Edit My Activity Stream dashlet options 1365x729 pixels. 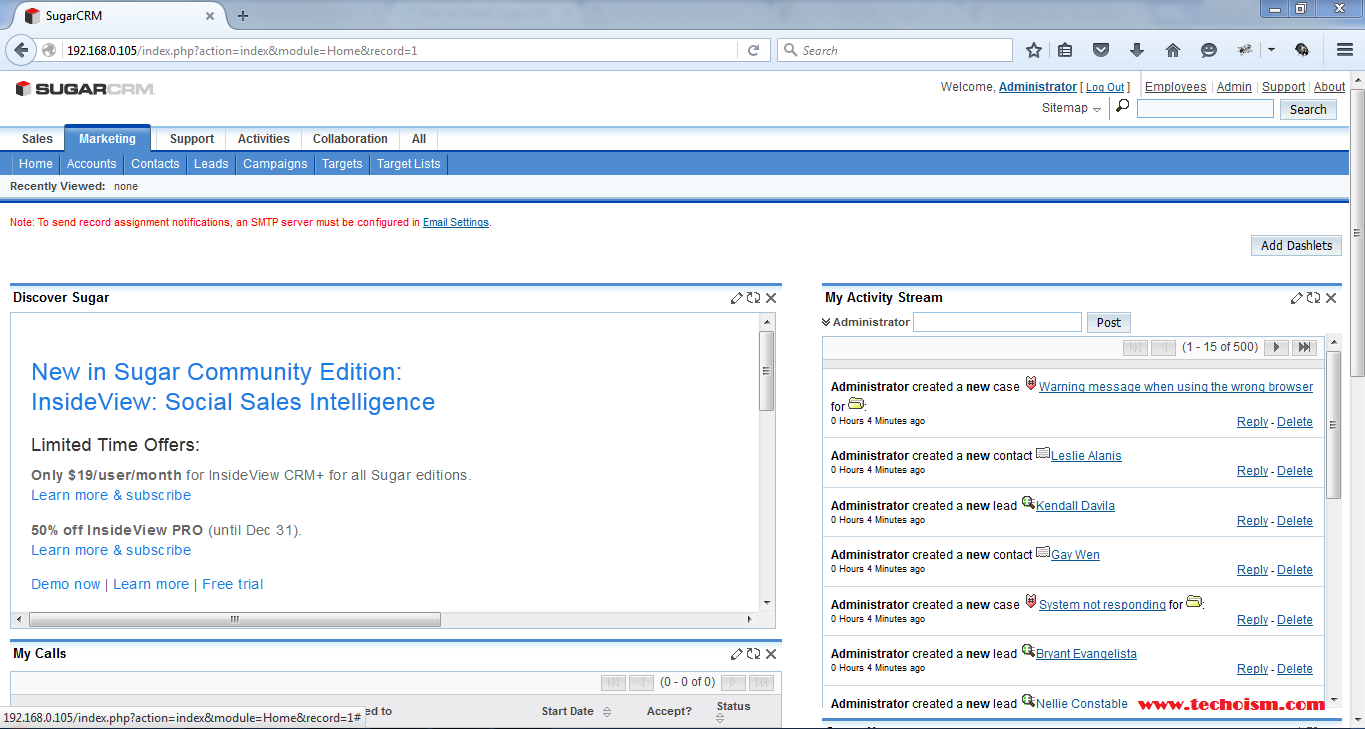(x=1297, y=298)
